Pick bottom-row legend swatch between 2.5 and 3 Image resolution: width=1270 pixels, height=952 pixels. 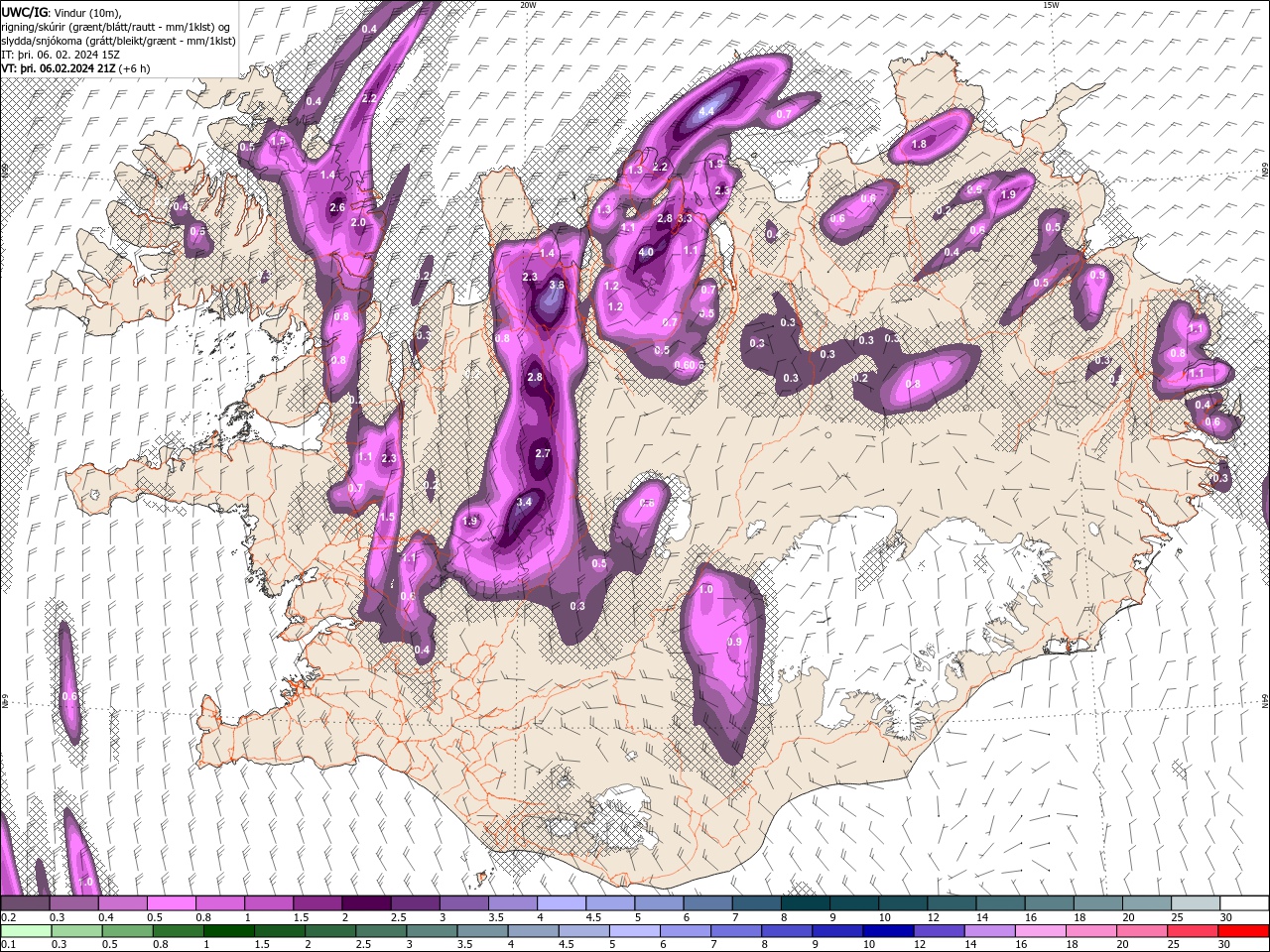coord(381,931)
